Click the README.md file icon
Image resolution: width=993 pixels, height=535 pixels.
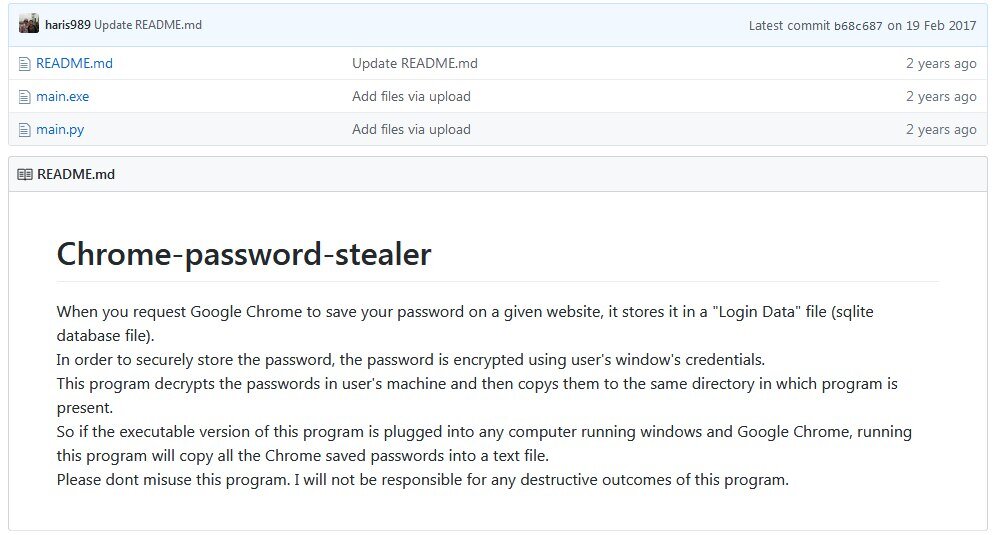click(x=25, y=64)
